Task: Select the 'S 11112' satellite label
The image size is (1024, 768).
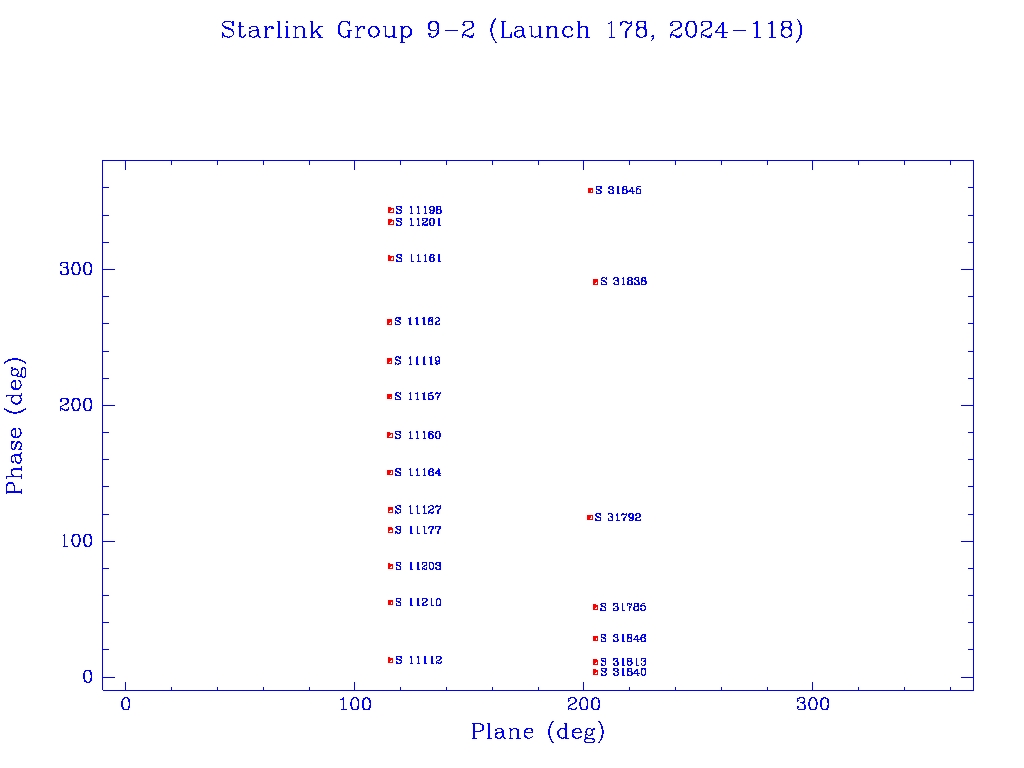Action: [419, 660]
